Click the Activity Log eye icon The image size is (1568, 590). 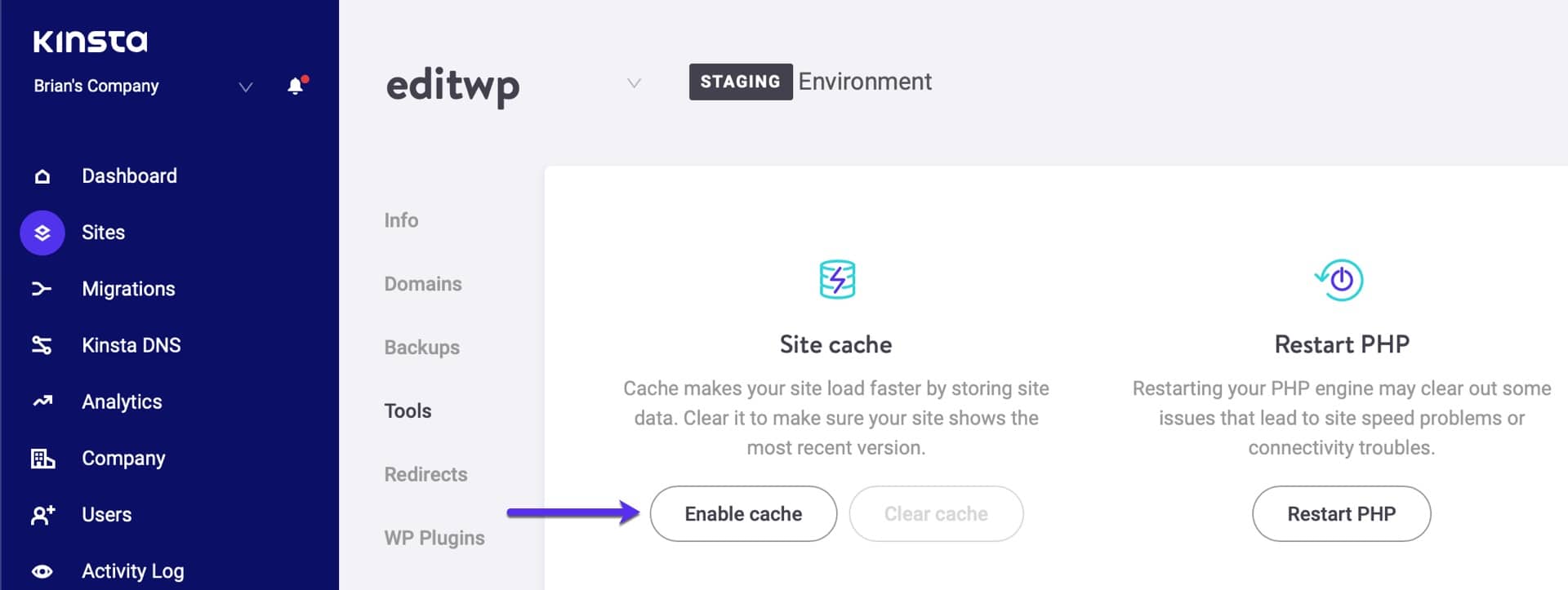[42, 571]
